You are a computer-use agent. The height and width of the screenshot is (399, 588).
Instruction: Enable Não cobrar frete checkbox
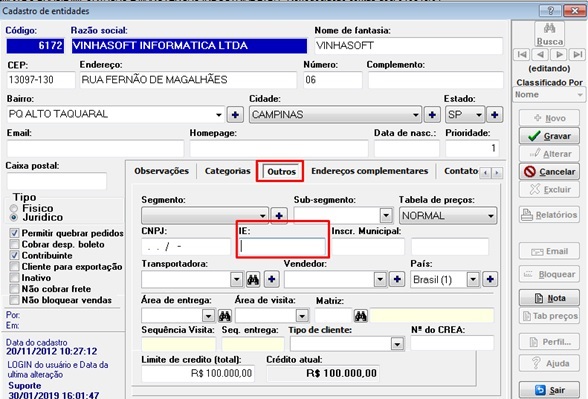14,289
